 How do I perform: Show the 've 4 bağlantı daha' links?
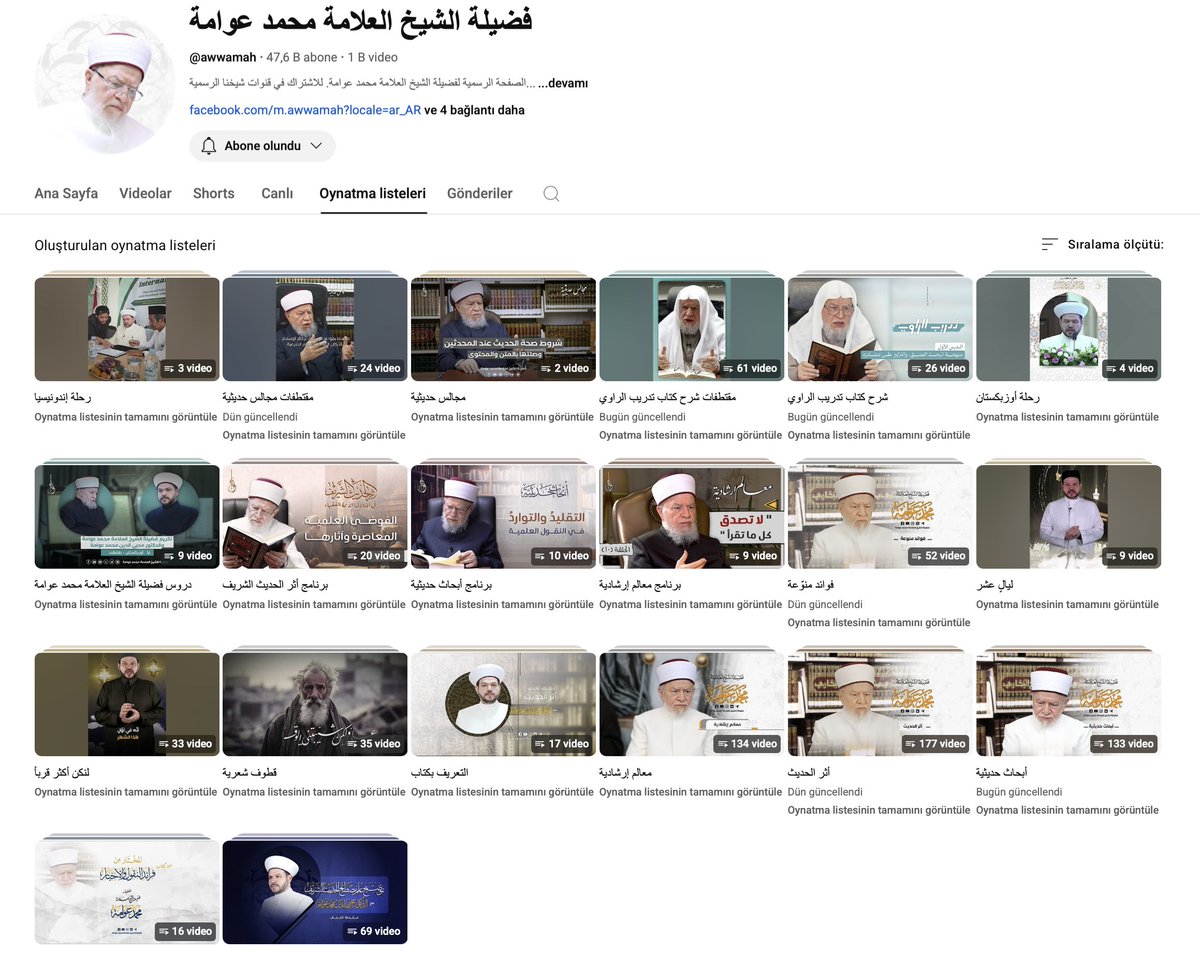click(474, 110)
